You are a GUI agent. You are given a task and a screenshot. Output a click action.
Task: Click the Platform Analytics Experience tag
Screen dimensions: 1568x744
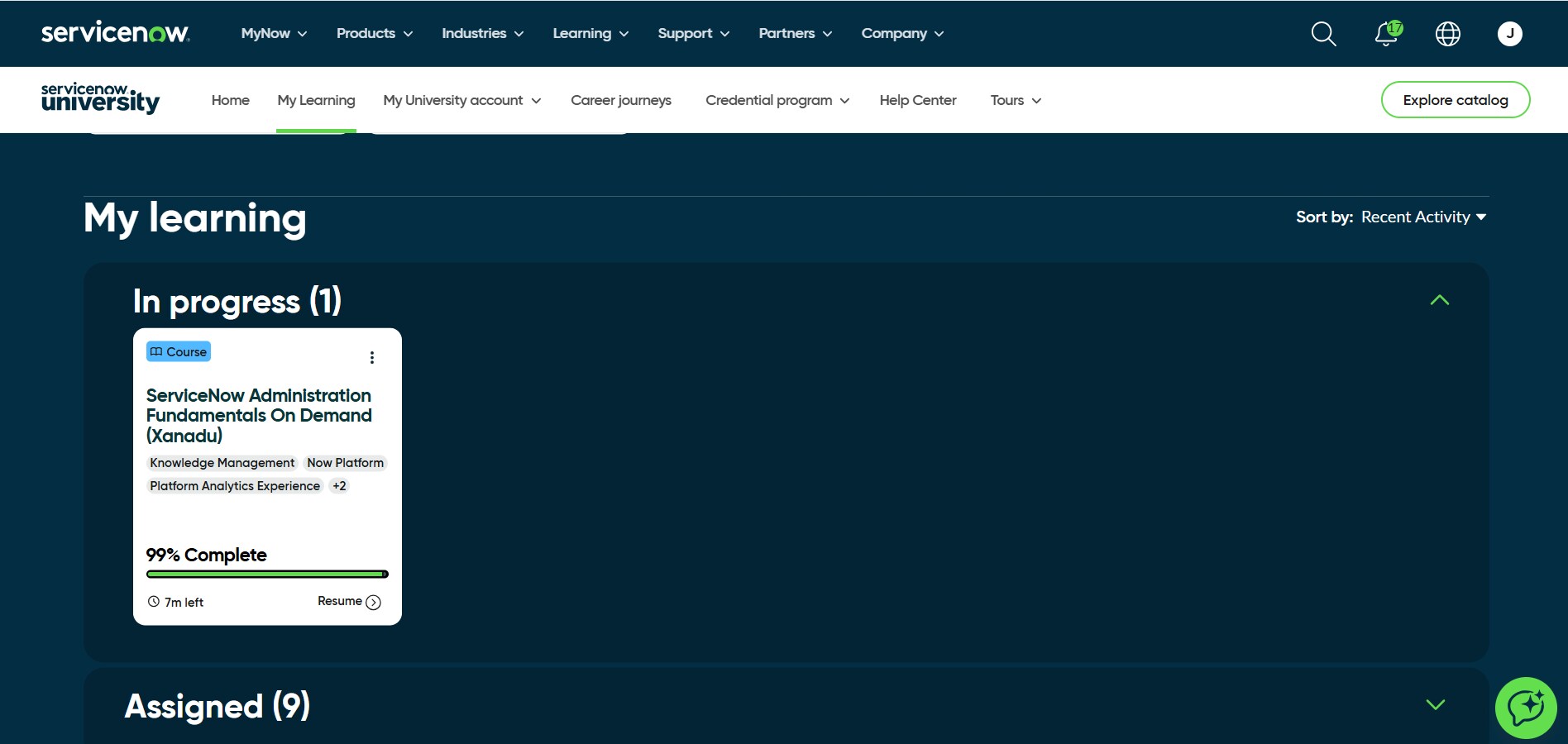pos(235,486)
